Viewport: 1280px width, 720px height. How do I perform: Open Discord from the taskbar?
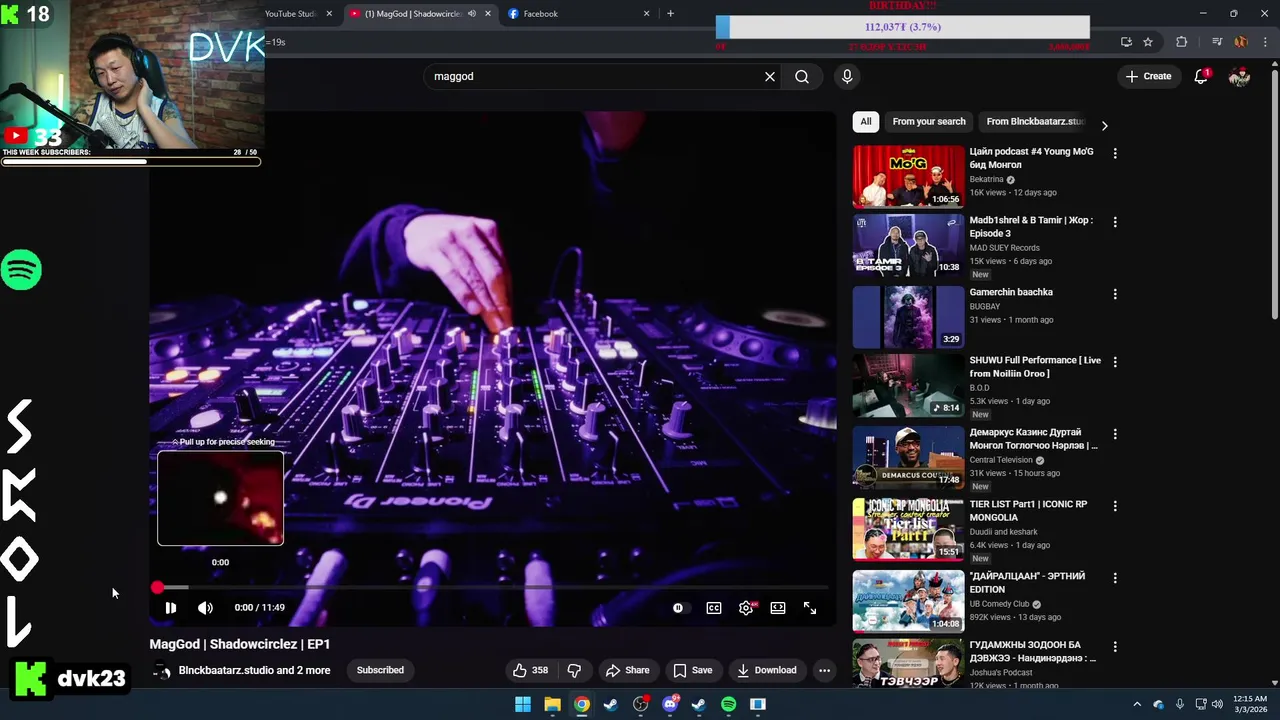(x=670, y=704)
